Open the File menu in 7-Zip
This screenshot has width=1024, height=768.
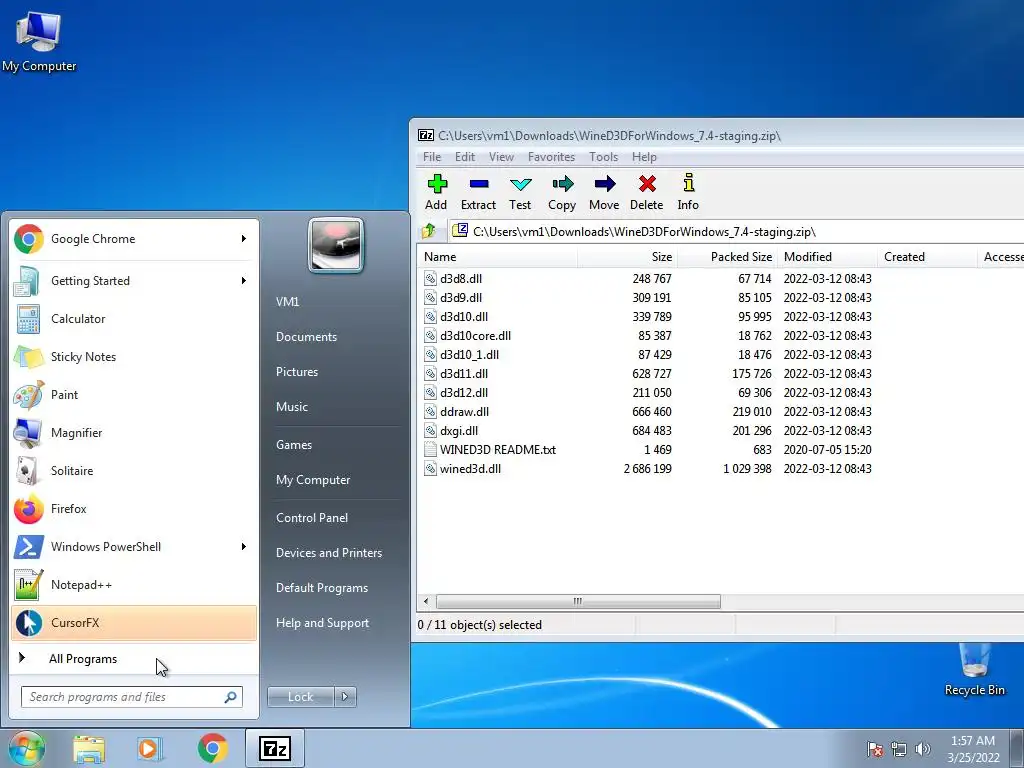[432, 157]
